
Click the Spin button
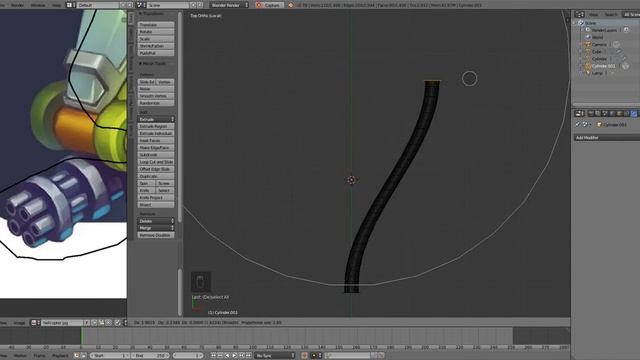tap(147, 183)
